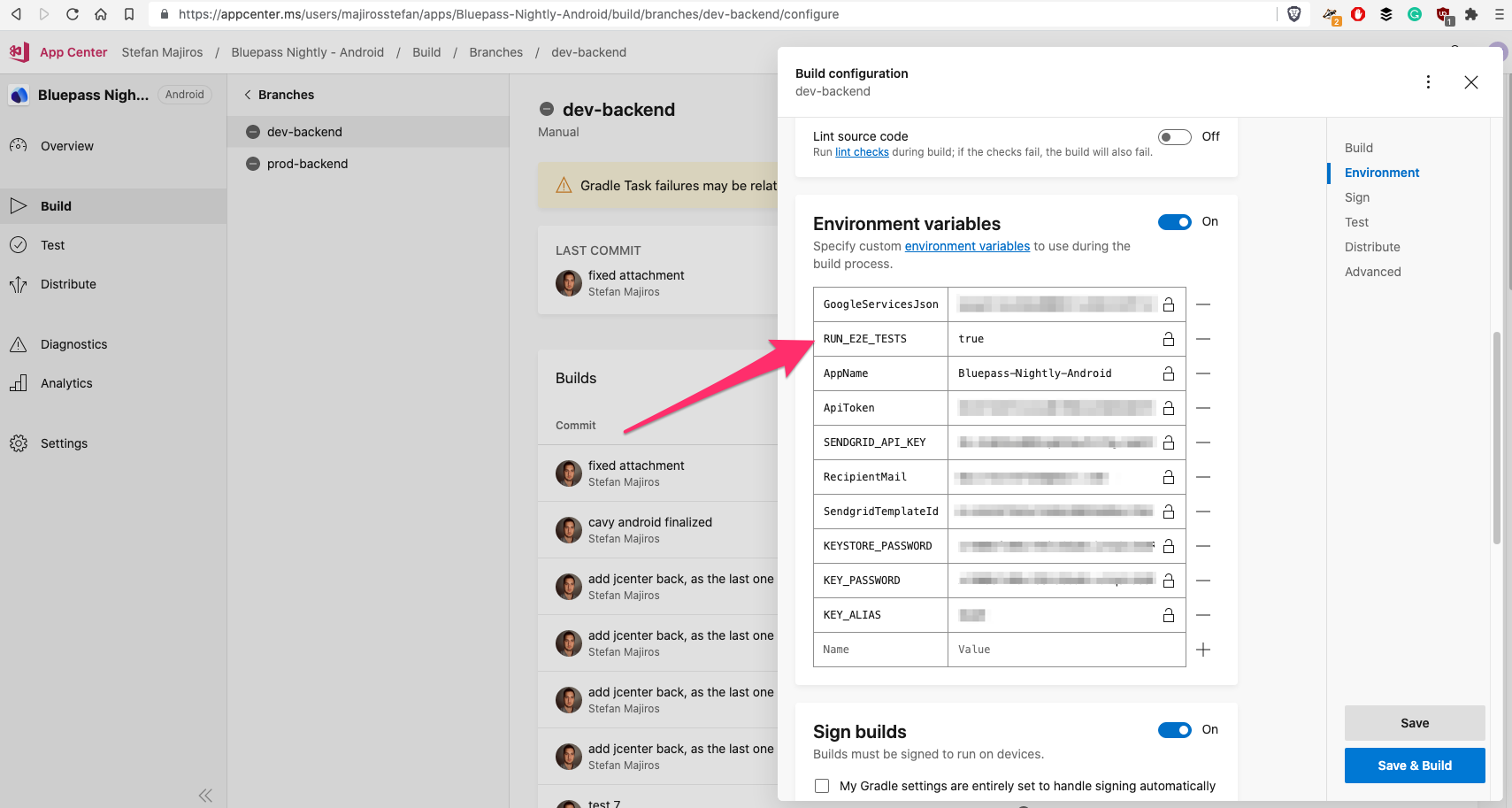Screen dimensions: 1512x808
Task: Open Build section in sidebar
Action: [113, 206]
